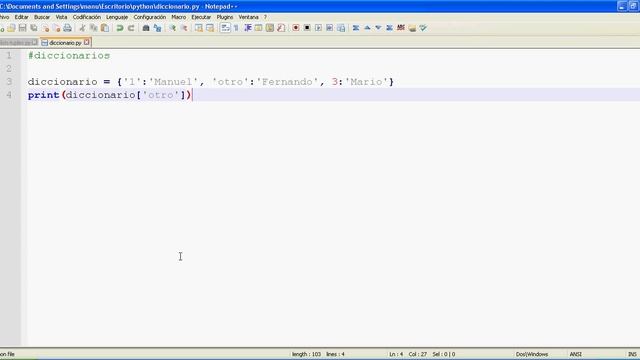Toggle the indent guide icon
The height and width of the screenshot is (360, 640).
coord(247,28)
